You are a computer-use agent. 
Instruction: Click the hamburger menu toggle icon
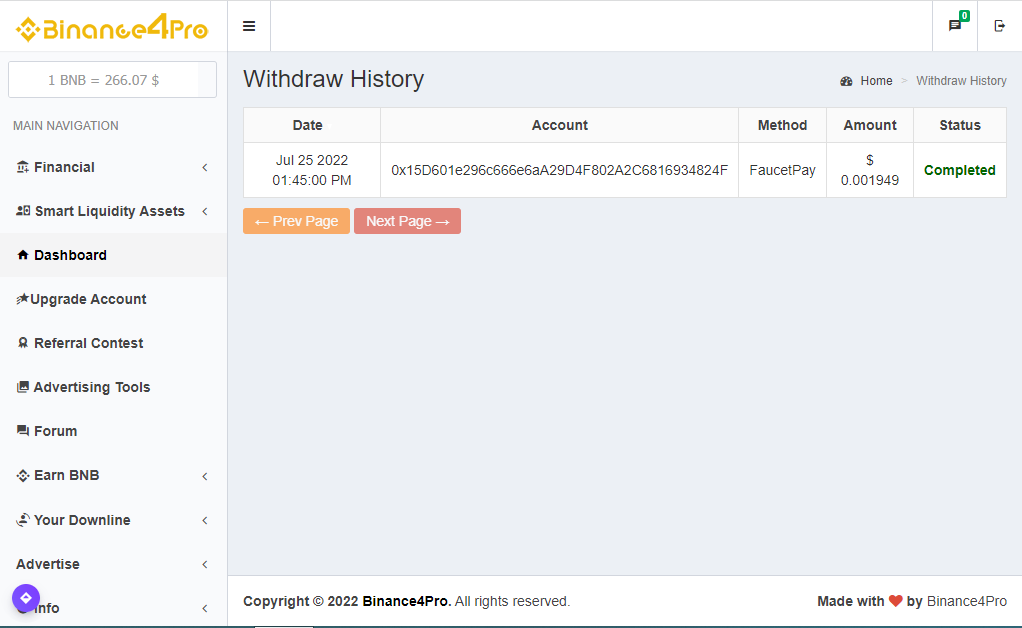(x=249, y=26)
